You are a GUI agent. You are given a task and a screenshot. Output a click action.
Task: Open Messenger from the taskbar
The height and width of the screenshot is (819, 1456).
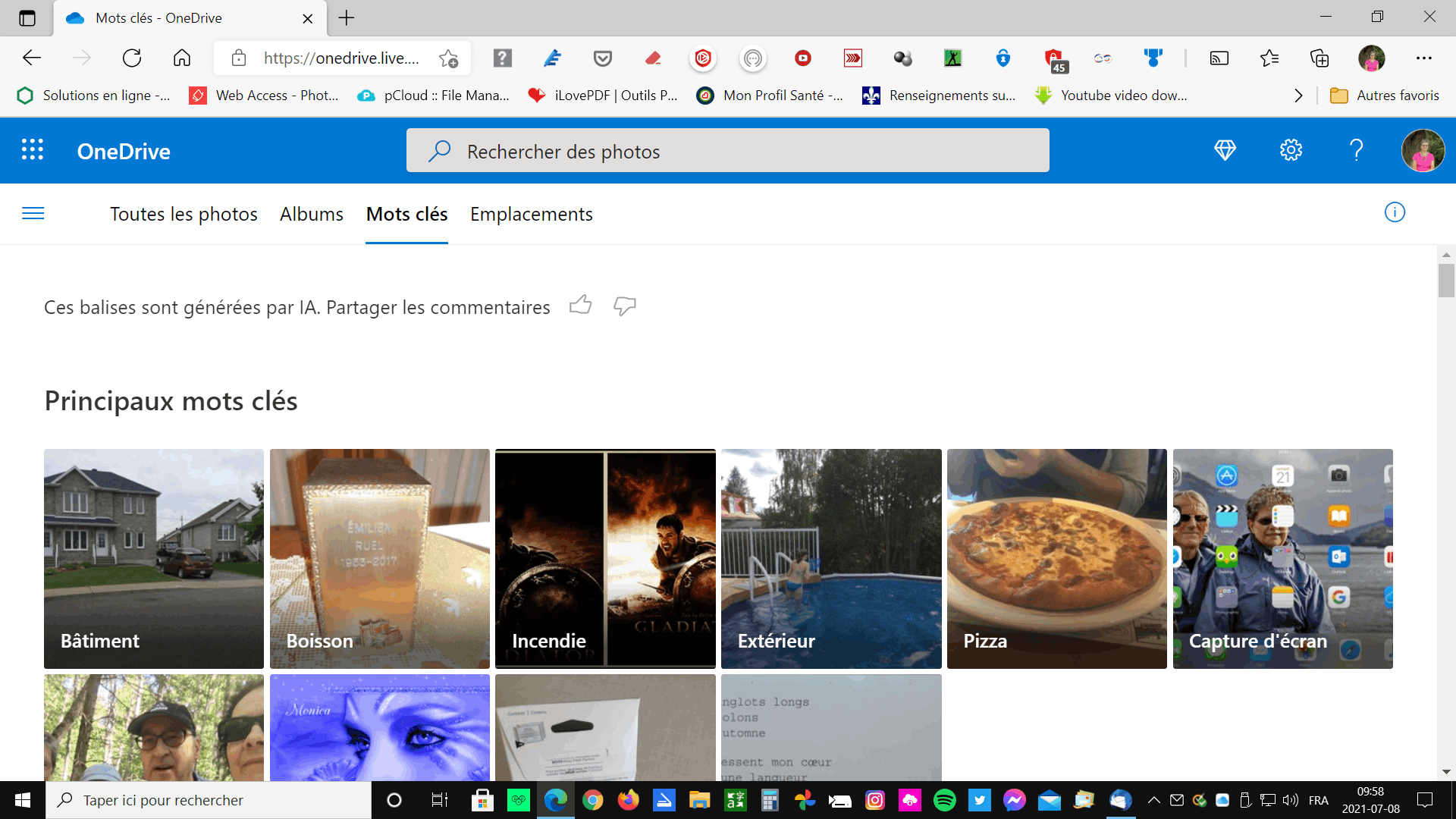[x=1014, y=800]
